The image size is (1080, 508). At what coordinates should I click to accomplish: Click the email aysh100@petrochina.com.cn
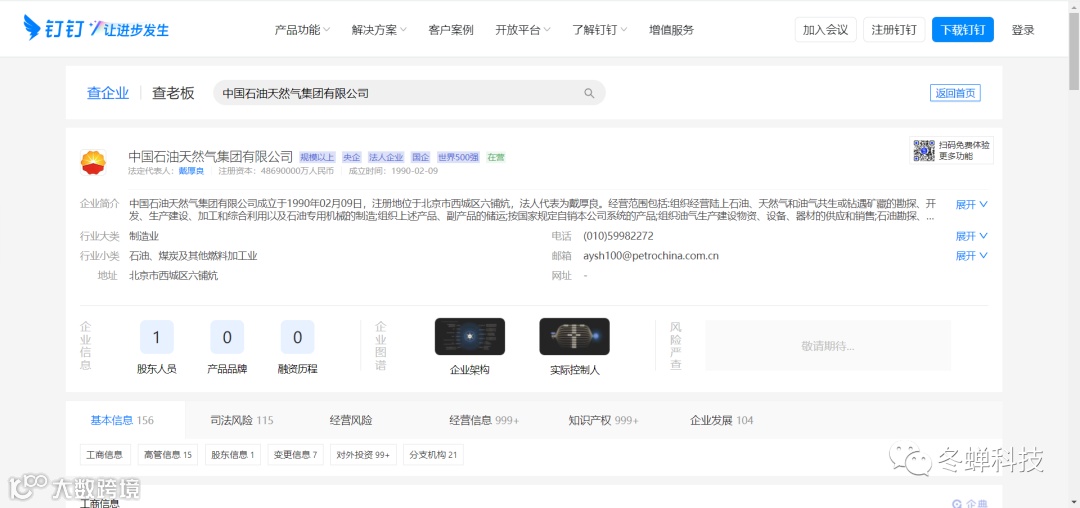coord(651,255)
